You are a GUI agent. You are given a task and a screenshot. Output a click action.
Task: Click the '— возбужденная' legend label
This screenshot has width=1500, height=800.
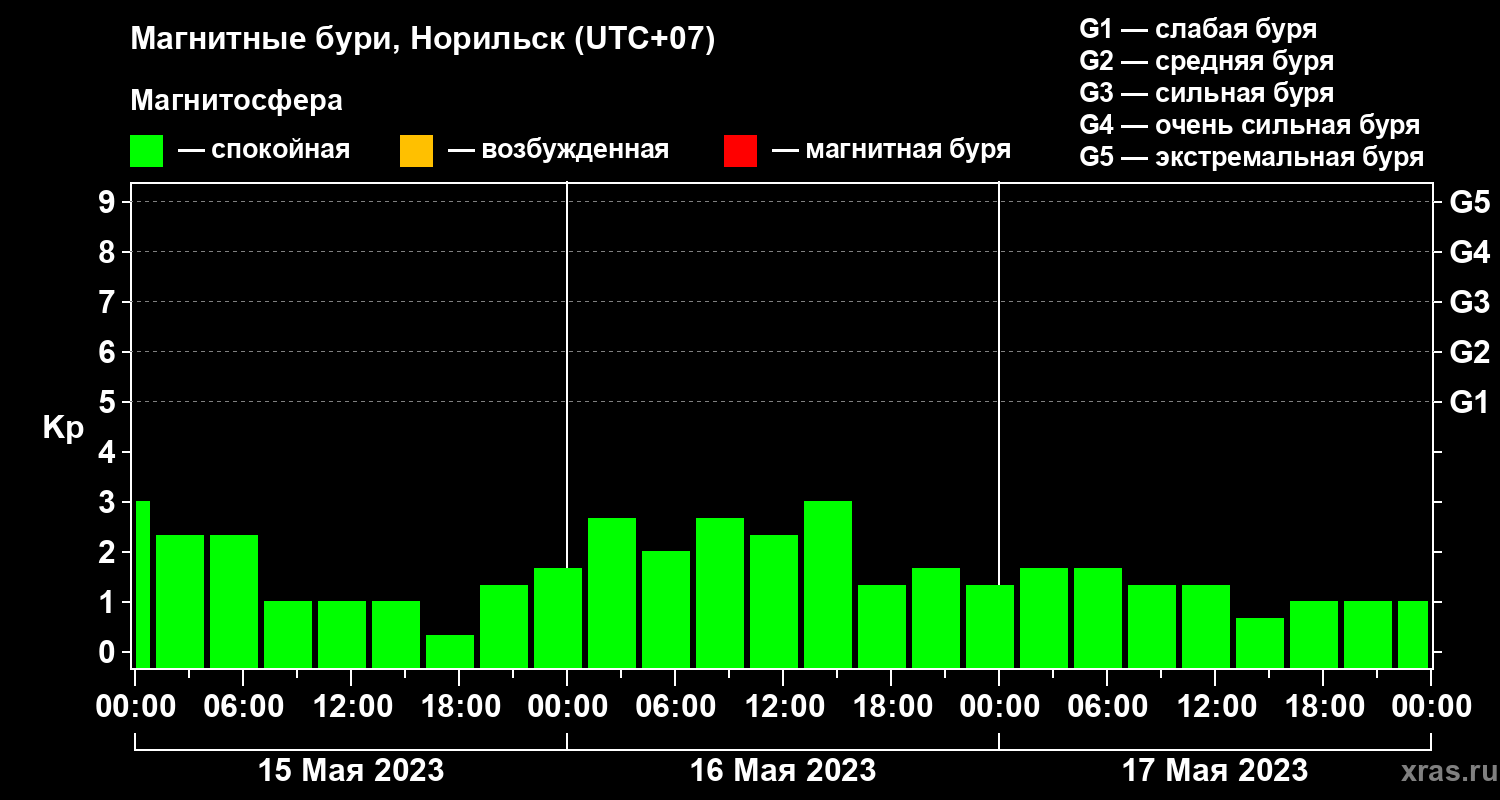pyautogui.click(x=558, y=151)
